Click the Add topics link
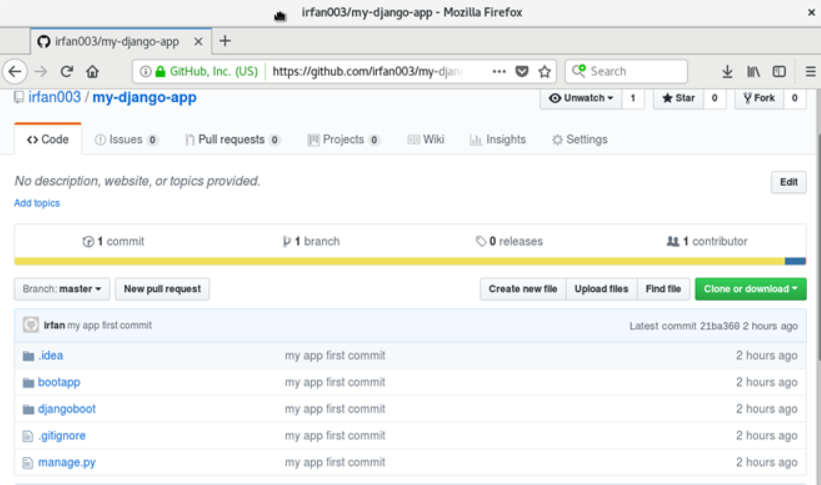Image resolution: width=821 pixels, height=485 pixels. pyautogui.click(x=37, y=203)
